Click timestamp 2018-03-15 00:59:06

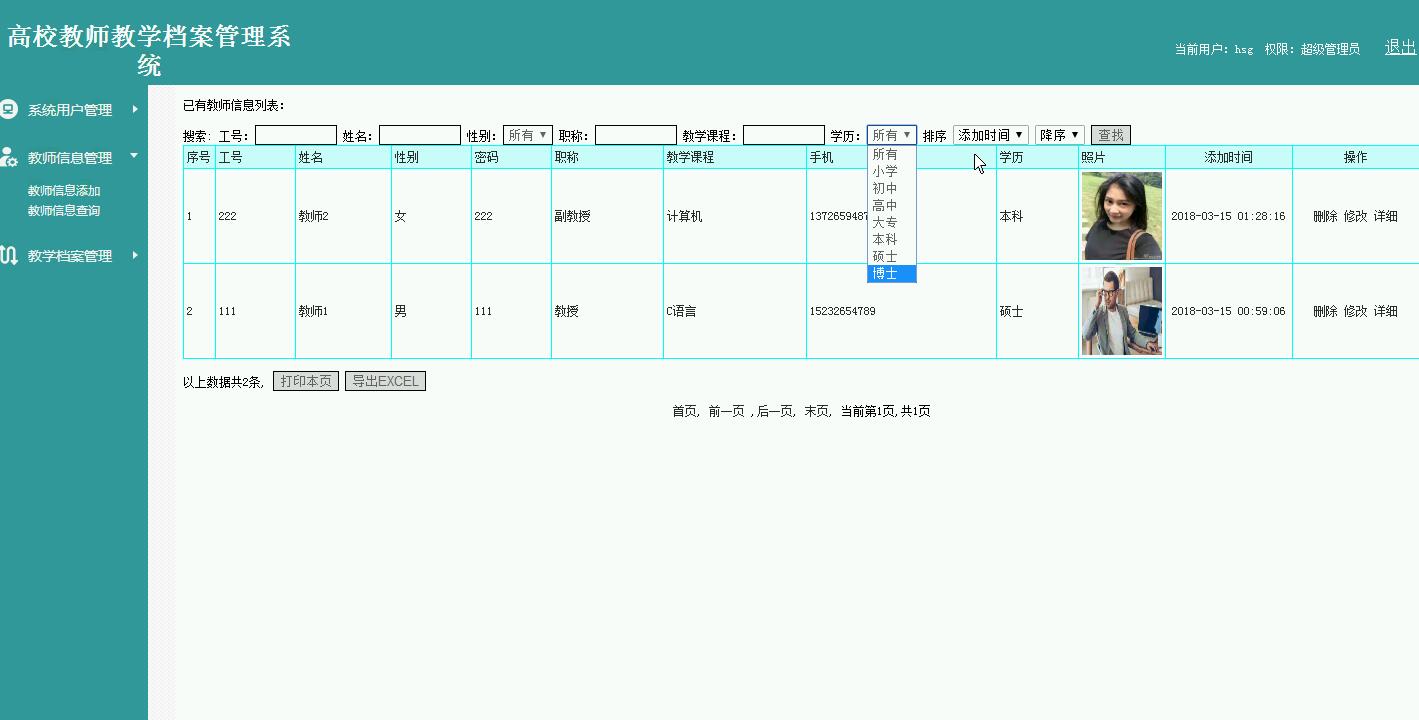tap(1228, 311)
